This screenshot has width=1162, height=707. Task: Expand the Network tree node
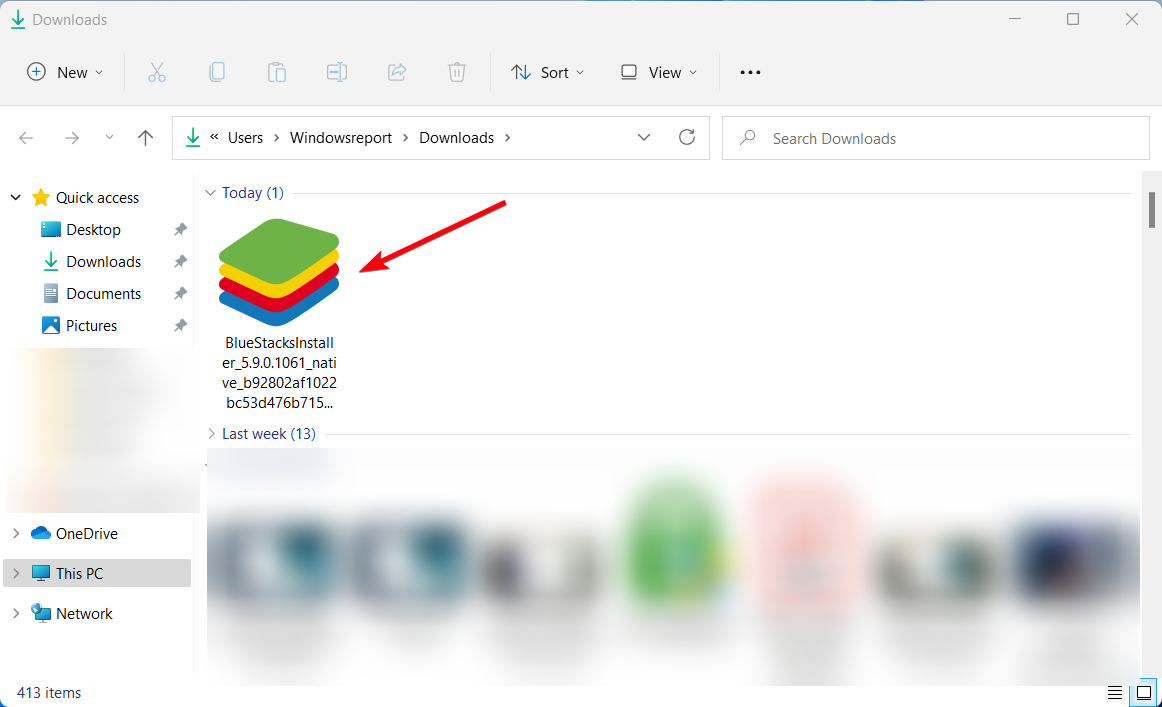click(x=16, y=614)
